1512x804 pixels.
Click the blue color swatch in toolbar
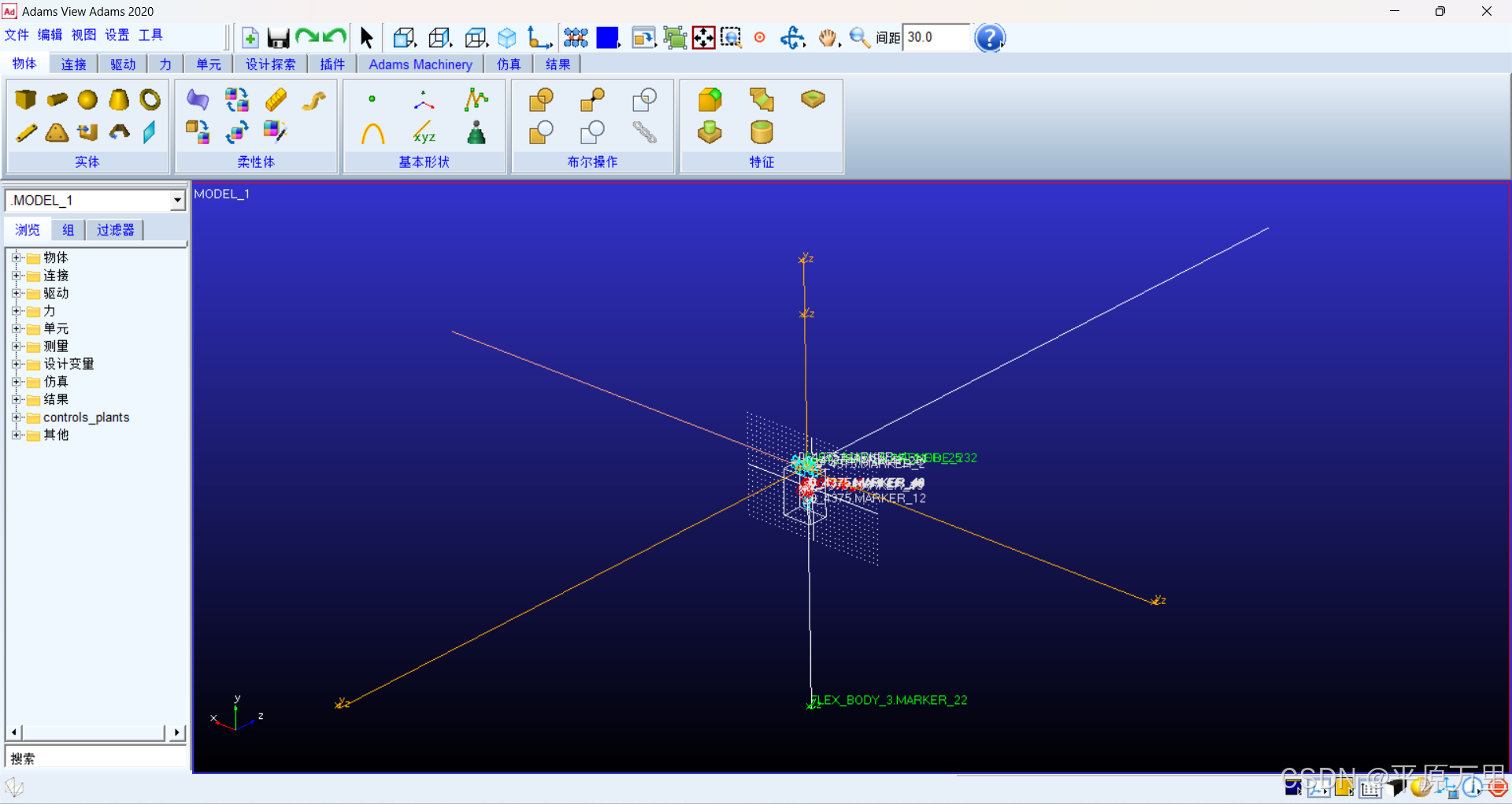(x=608, y=37)
